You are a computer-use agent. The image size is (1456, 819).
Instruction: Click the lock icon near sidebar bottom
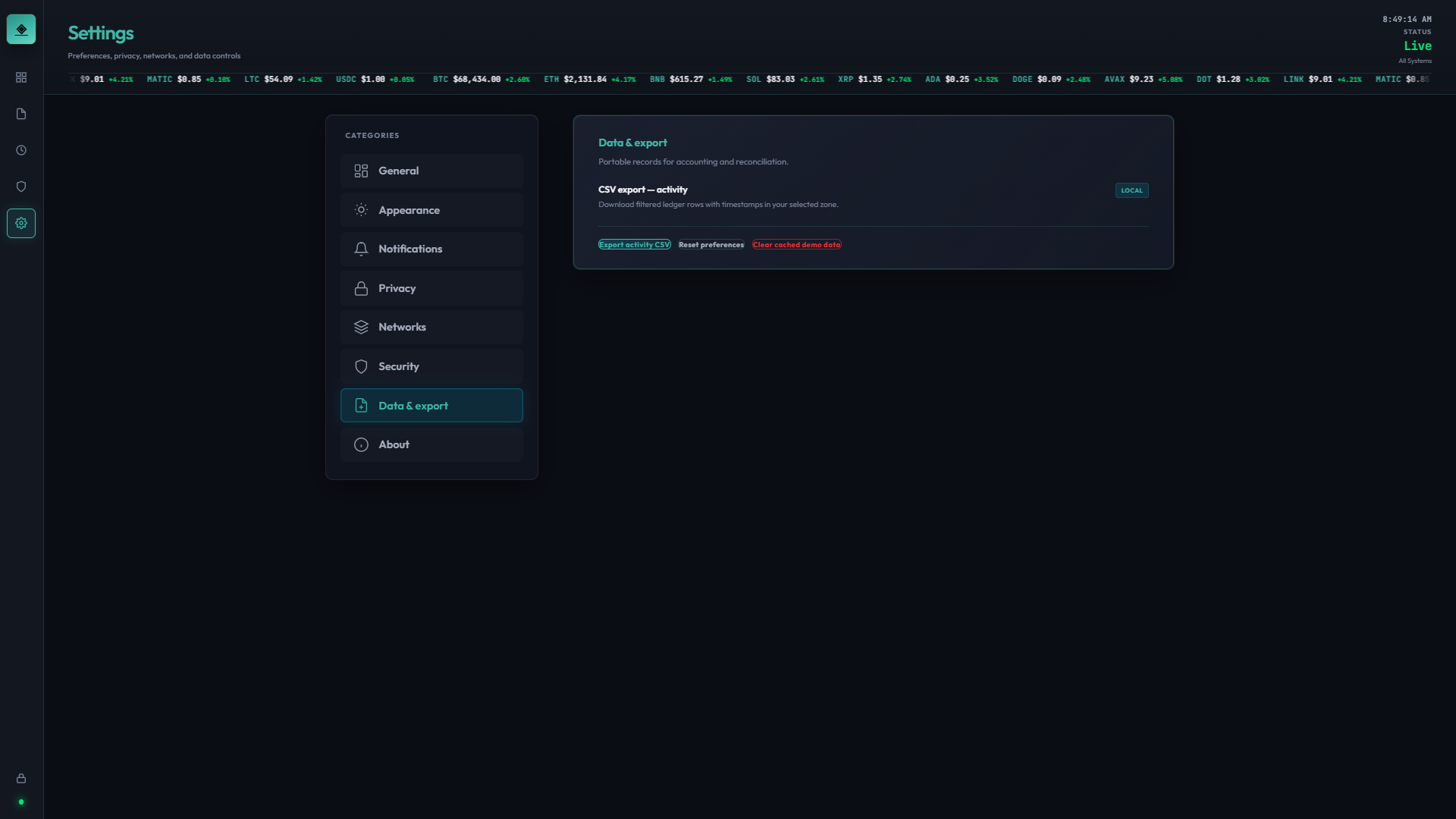point(21,778)
